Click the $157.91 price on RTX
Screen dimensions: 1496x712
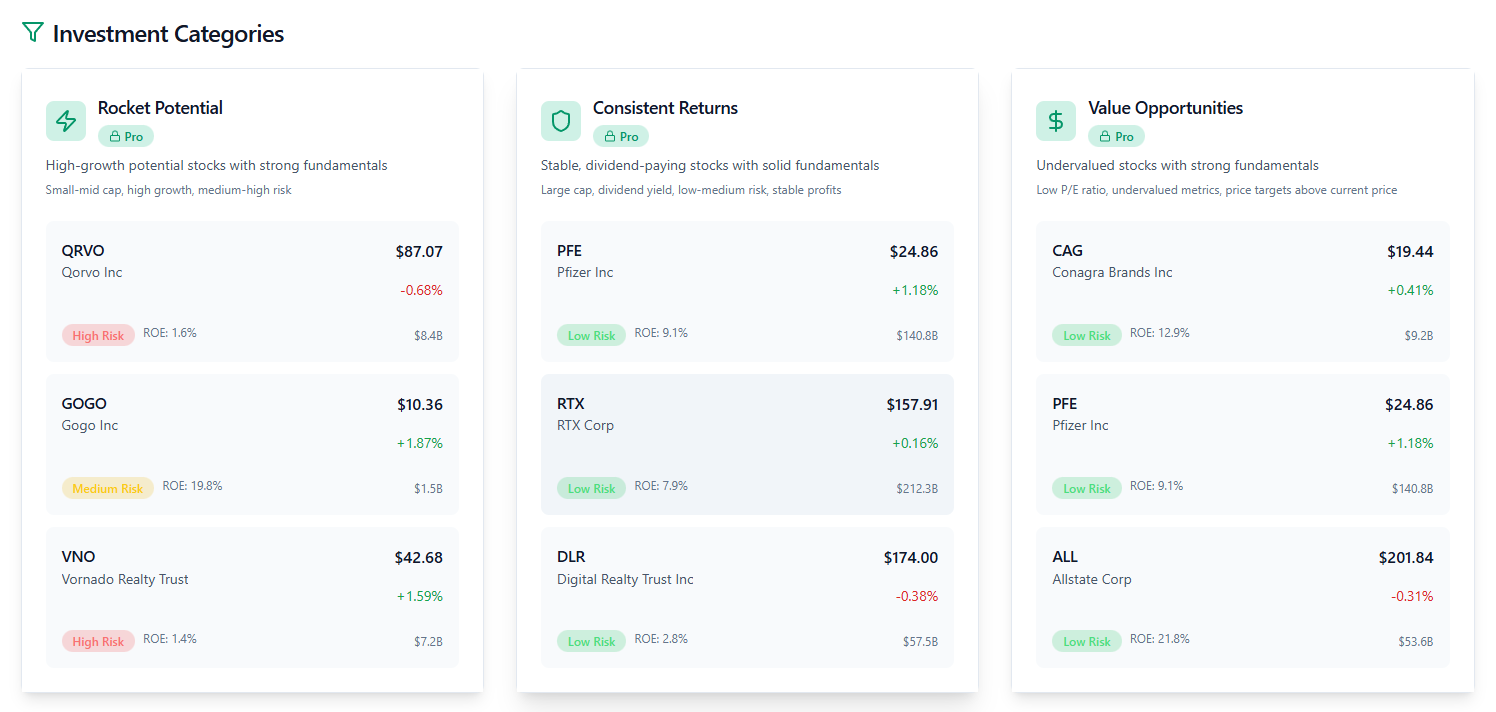[912, 405]
